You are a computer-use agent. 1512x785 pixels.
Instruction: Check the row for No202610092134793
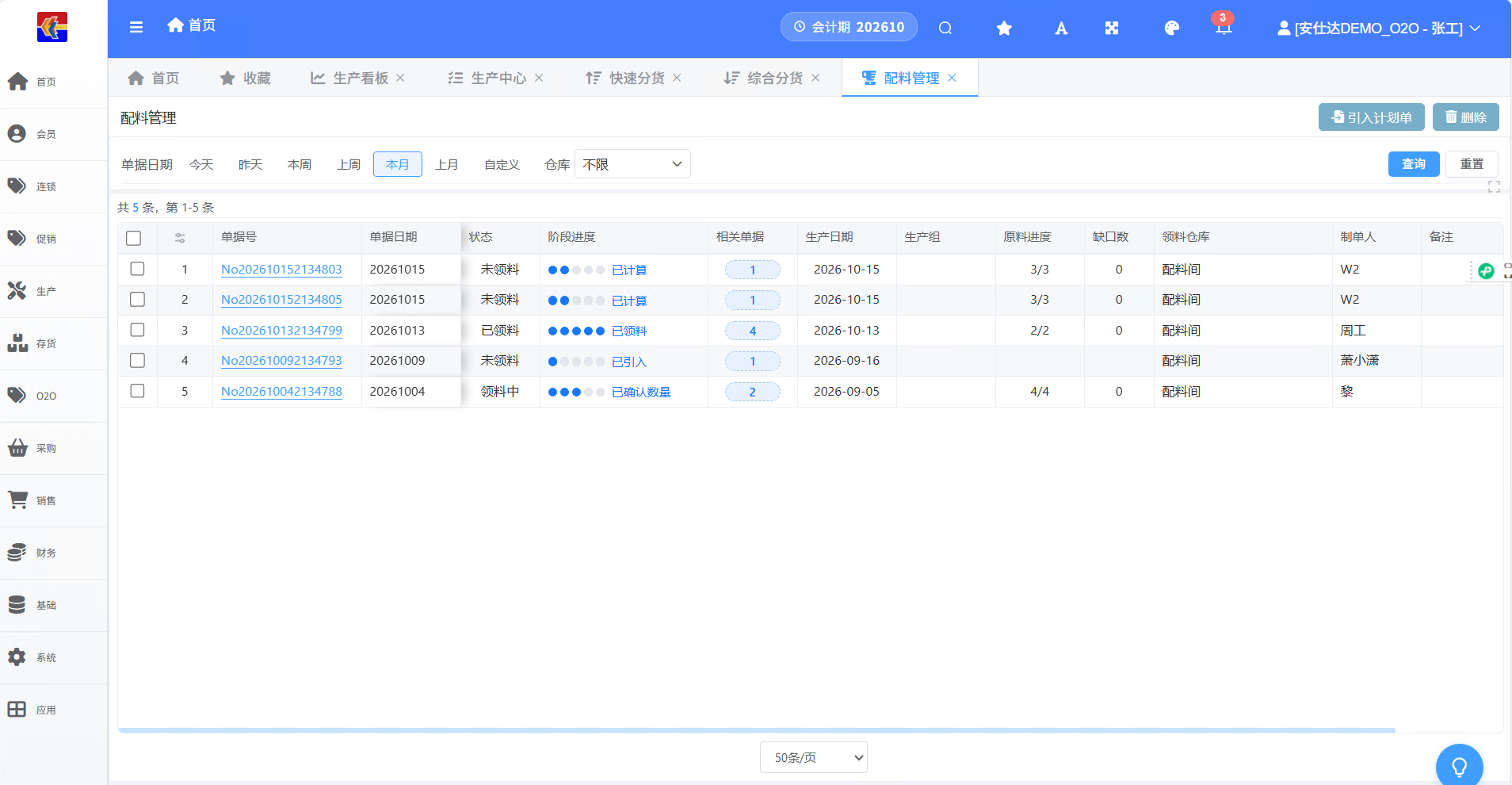pyautogui.click(x=137, y=360)
